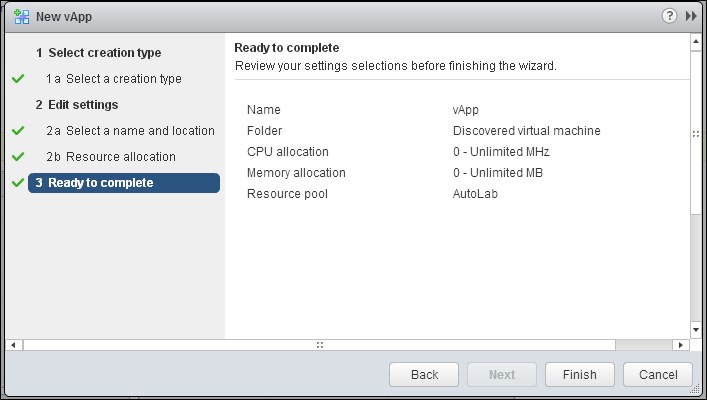Click green checkmark beside Ready to complete
This screenshot has height=400, width=707.
18,183
